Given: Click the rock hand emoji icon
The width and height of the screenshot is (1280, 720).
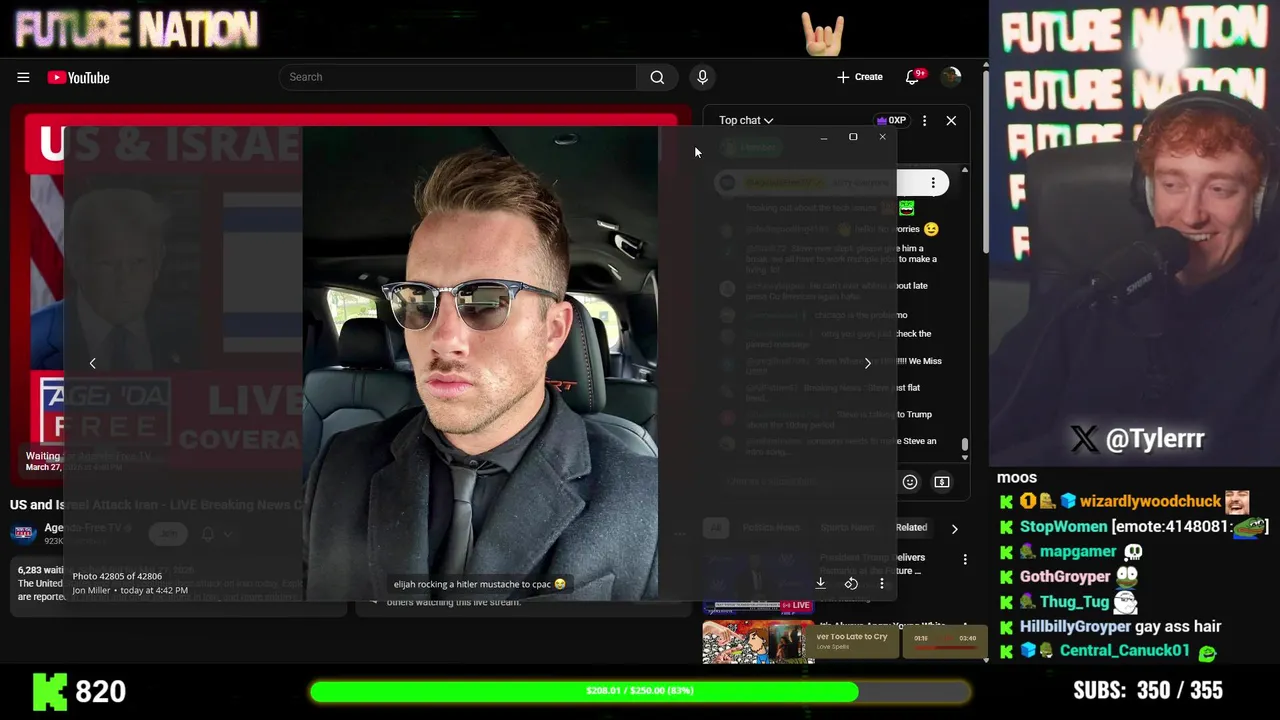Looking at the screenshot, I should click(823, 34).
